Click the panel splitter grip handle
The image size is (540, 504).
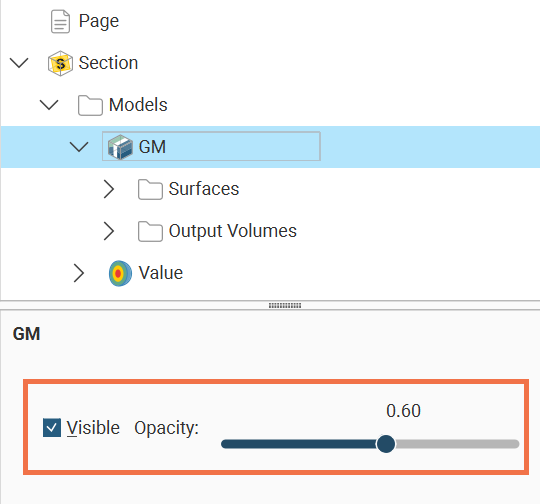pos(285,306)
